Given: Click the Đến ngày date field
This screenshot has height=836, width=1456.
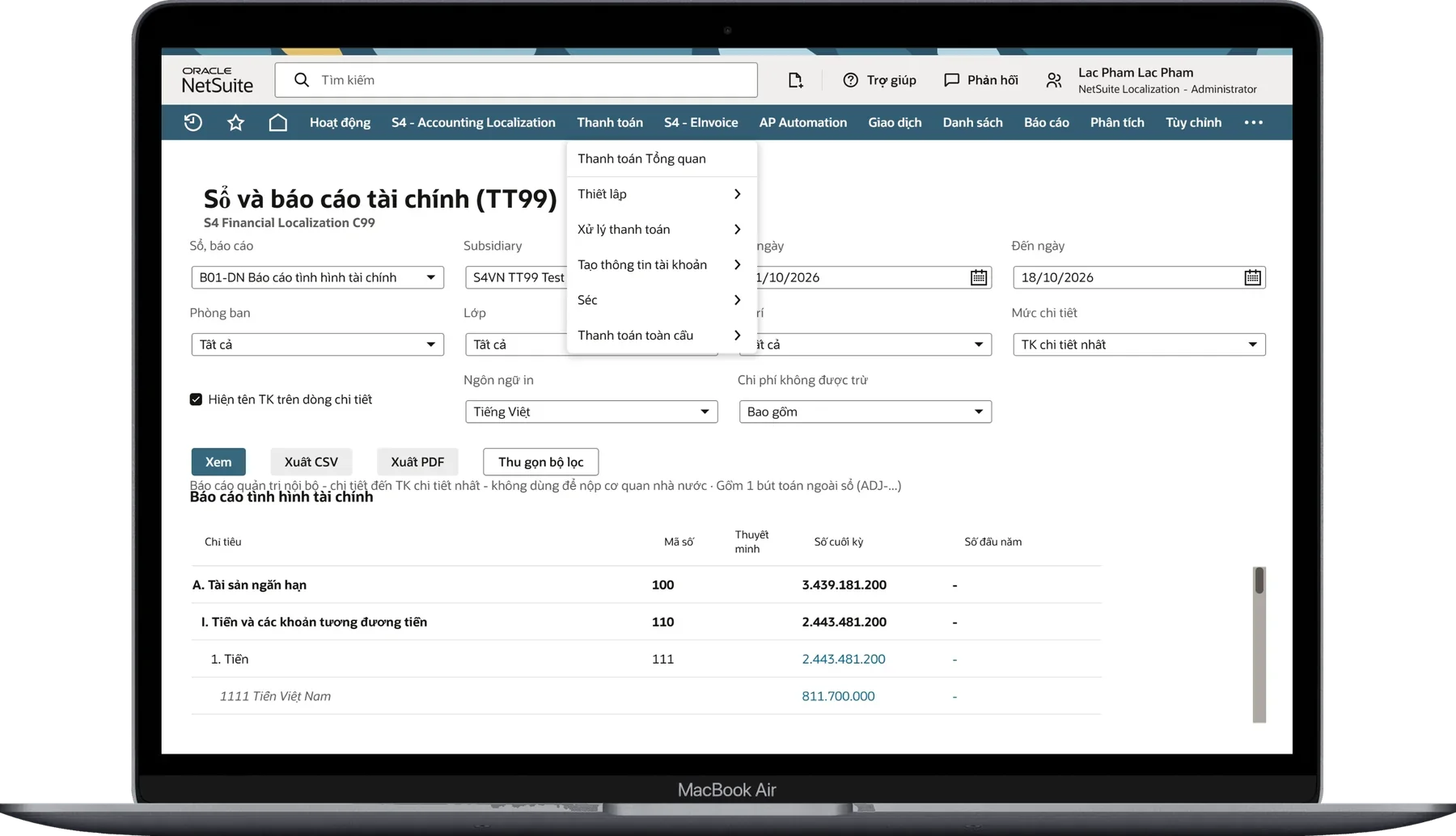Looking at the screenshot, I should (x=1139, y=277).
